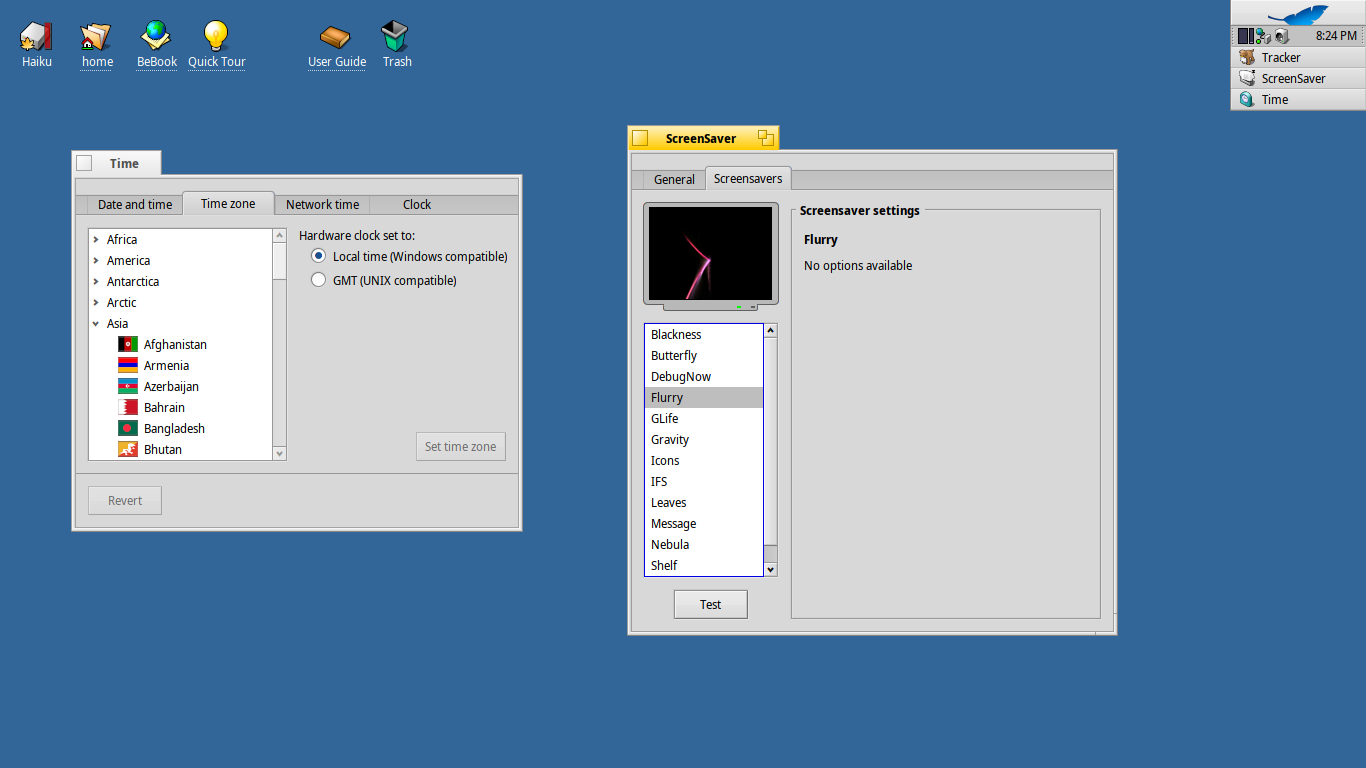Switch to ScreenSaver in the Deskbar
The width and height of the screenshot is (1366, 768).
(x=1298, y=78)
